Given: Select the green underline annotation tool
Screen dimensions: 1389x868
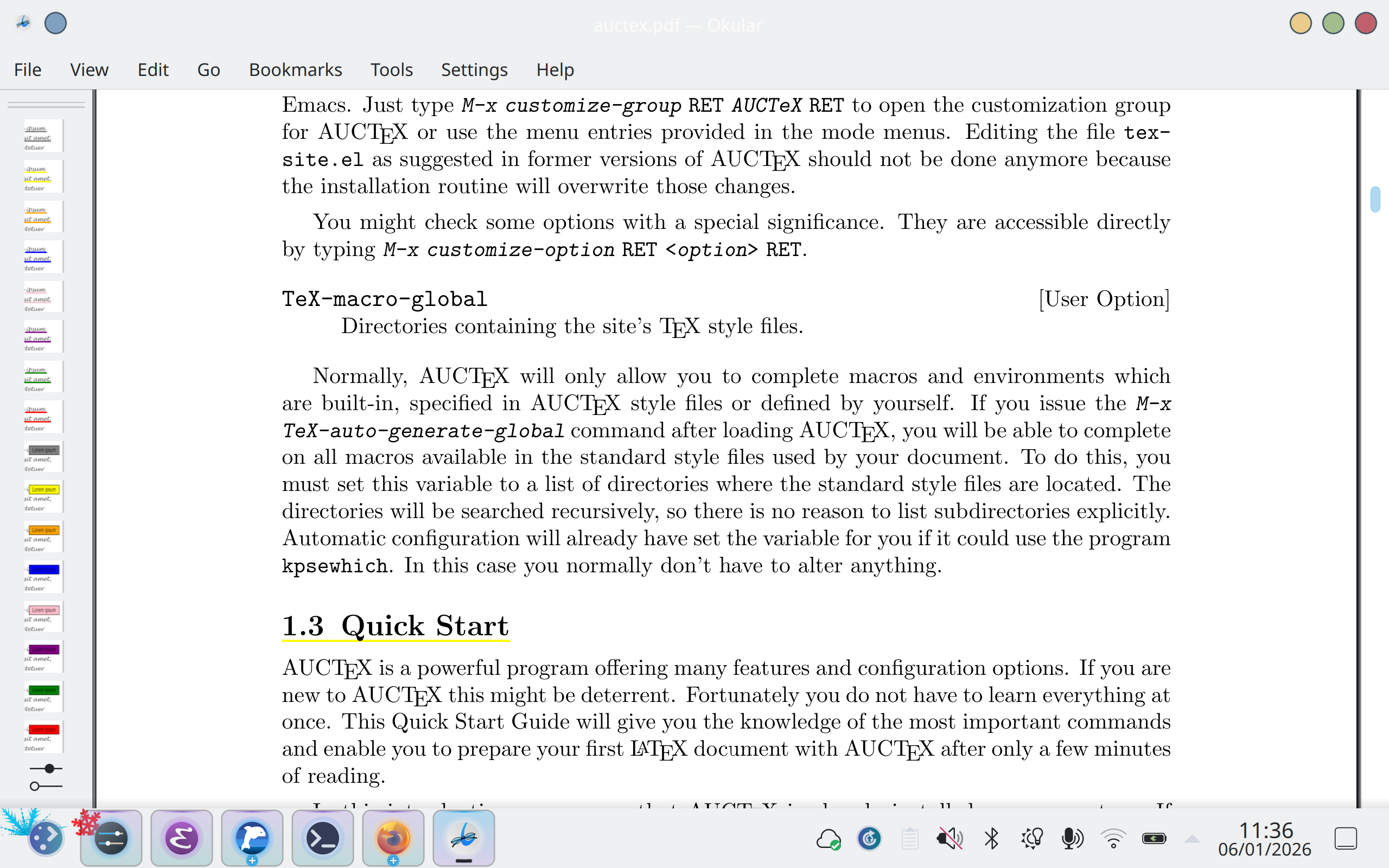Looking at the screenshot, I should [43, 378].
